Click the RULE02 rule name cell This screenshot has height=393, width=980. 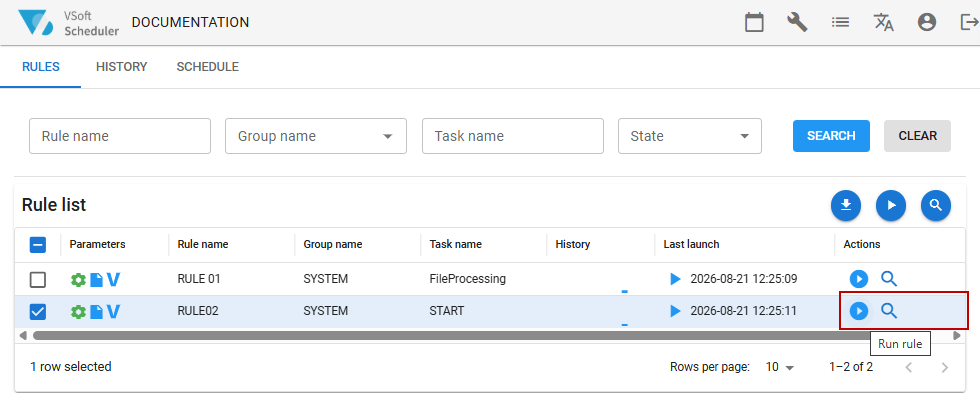click(x=198, y=311)
